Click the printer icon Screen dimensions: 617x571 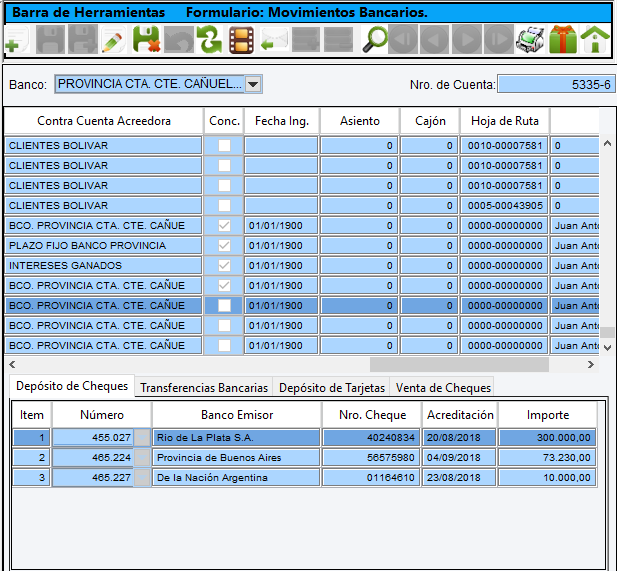click(530, 40)
